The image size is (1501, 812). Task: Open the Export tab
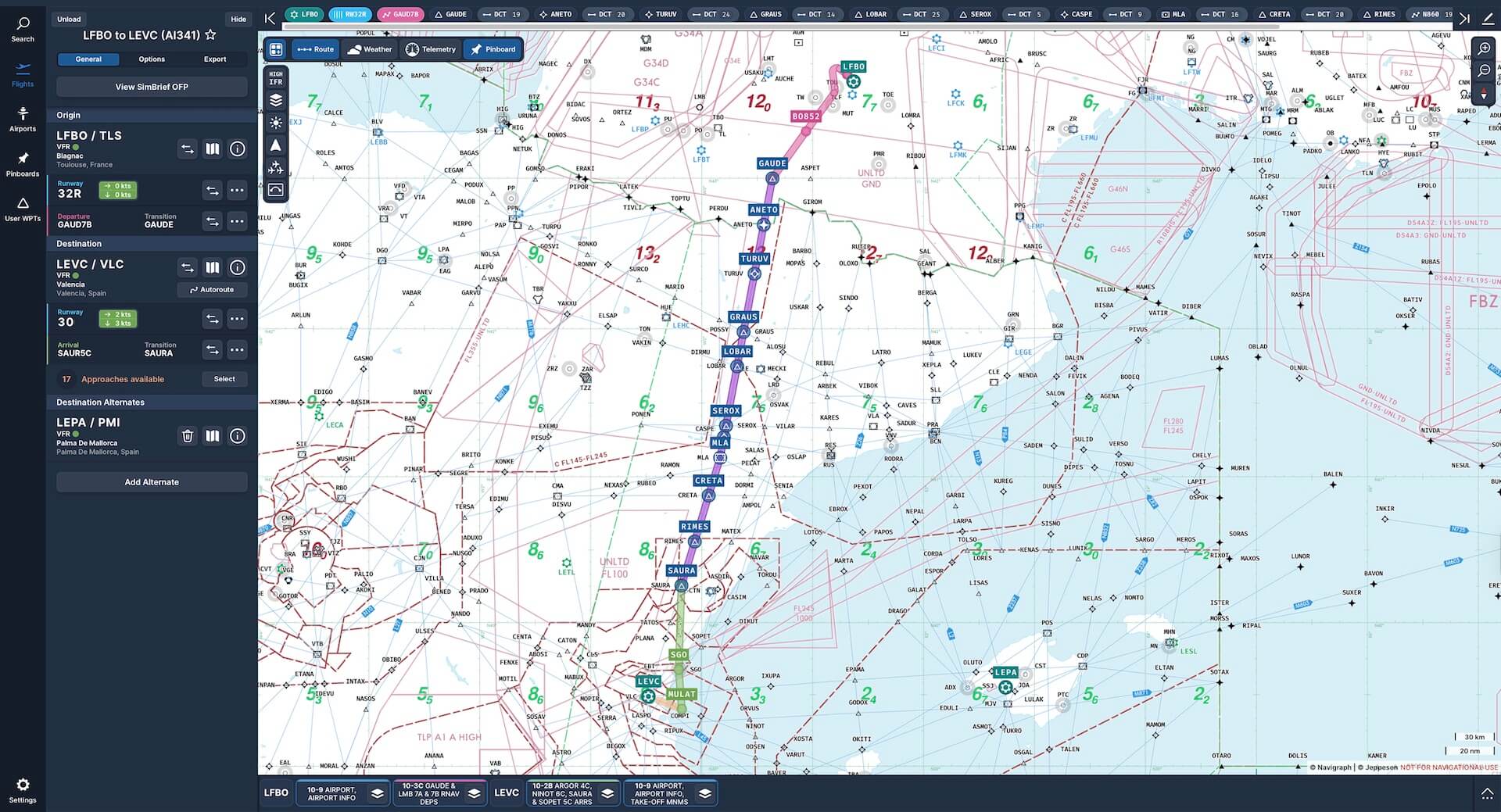[215, 59]
